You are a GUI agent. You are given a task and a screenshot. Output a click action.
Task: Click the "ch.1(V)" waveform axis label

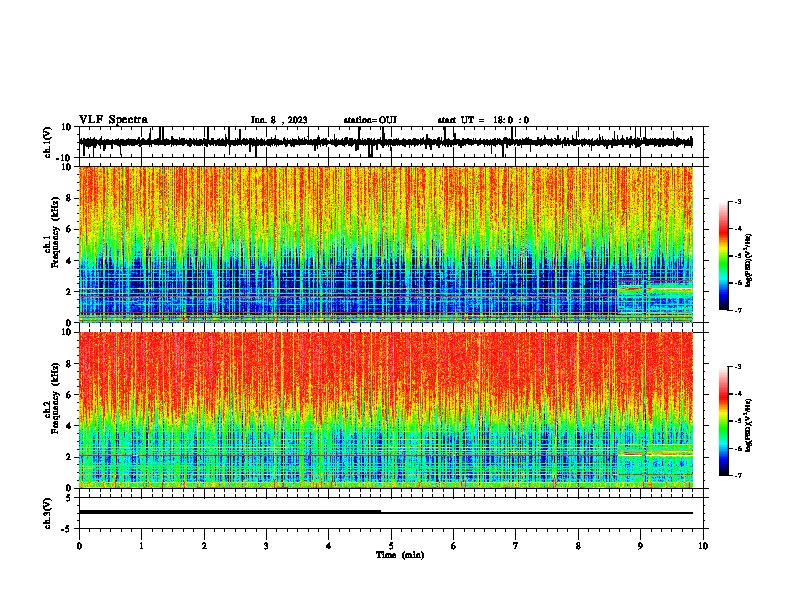coord(48,142)
